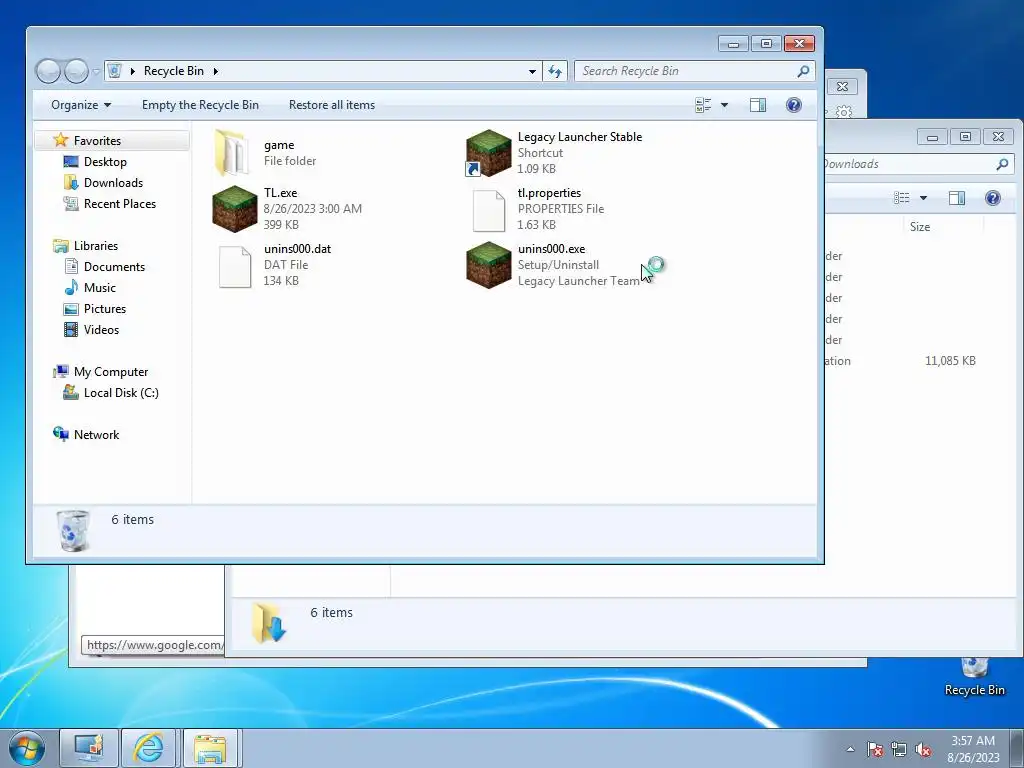The image size is (1024, 768).
Task: Open view dropdown in Downloads window
Action: pos(923,198)
